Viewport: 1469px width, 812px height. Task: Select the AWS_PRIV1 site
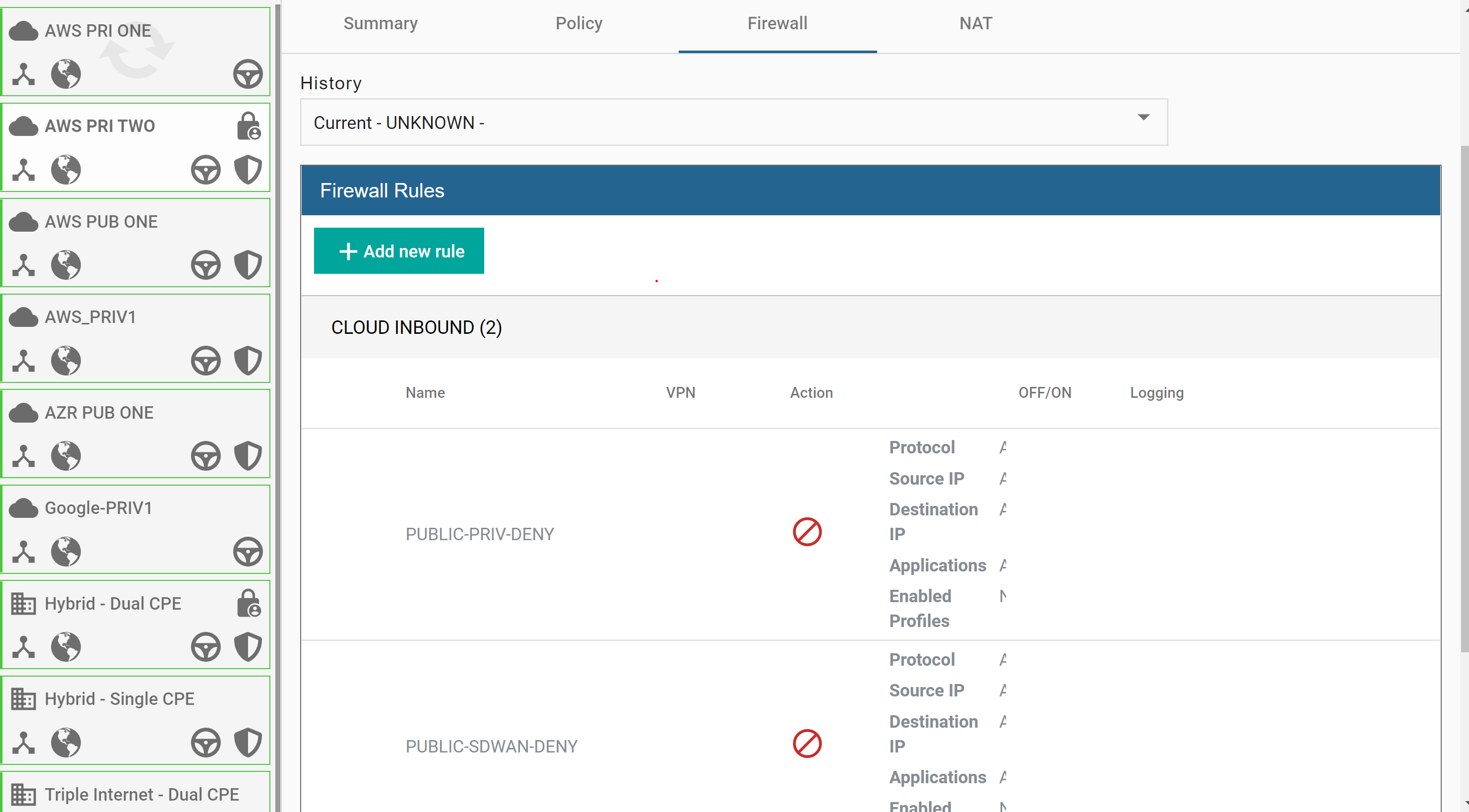[136, 338]
